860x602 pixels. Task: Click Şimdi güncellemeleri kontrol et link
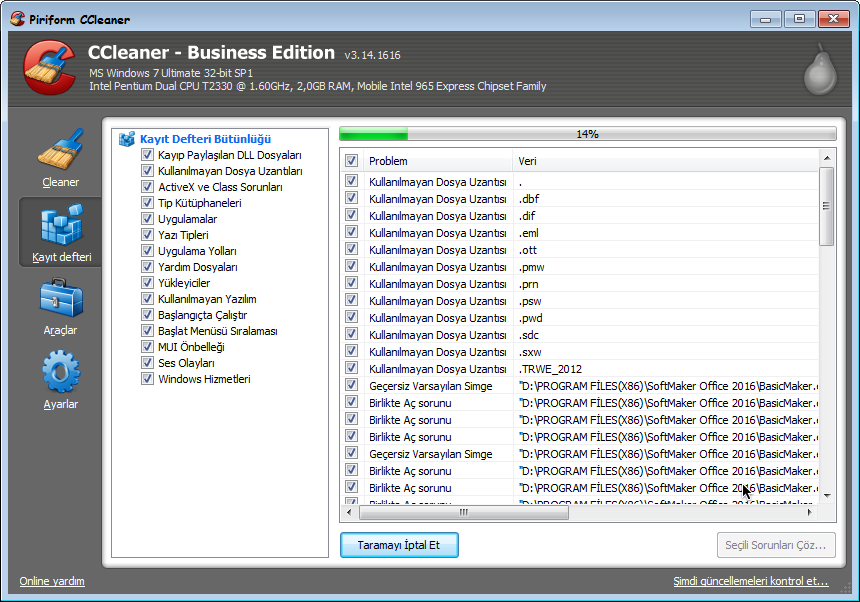[x=751, y=581]
